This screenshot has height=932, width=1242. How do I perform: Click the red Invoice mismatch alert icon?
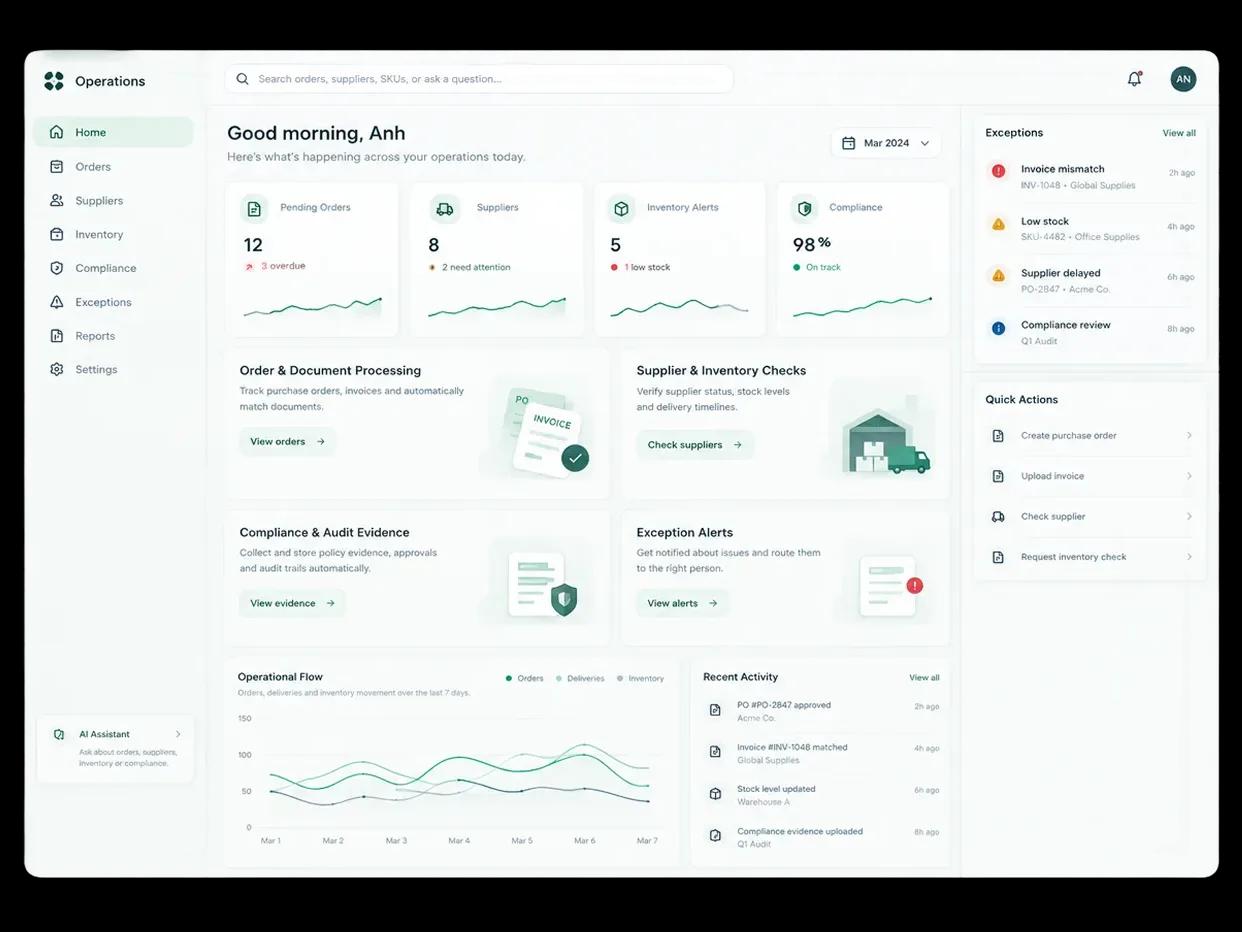coord(998,171)
